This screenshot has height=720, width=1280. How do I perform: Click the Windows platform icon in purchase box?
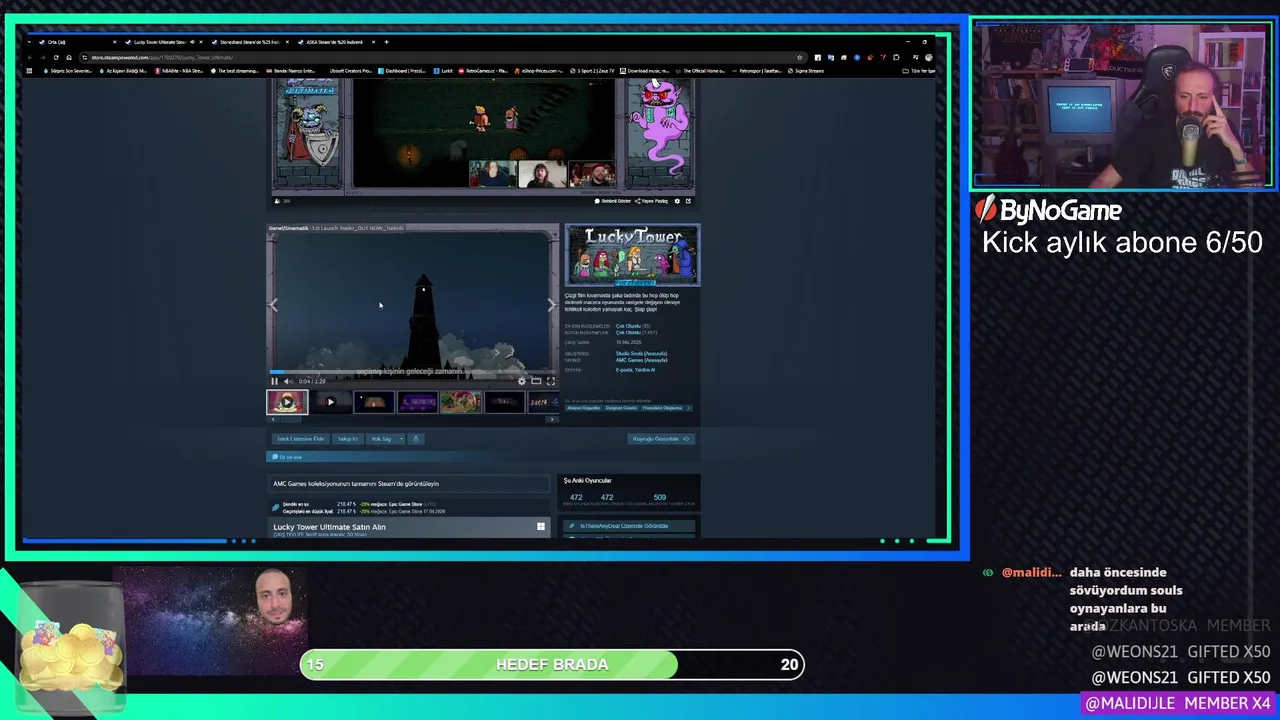pos(541,527)
